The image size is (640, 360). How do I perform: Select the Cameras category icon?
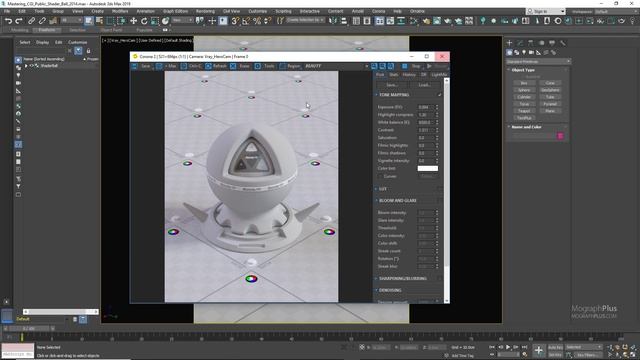coord(531,52)
